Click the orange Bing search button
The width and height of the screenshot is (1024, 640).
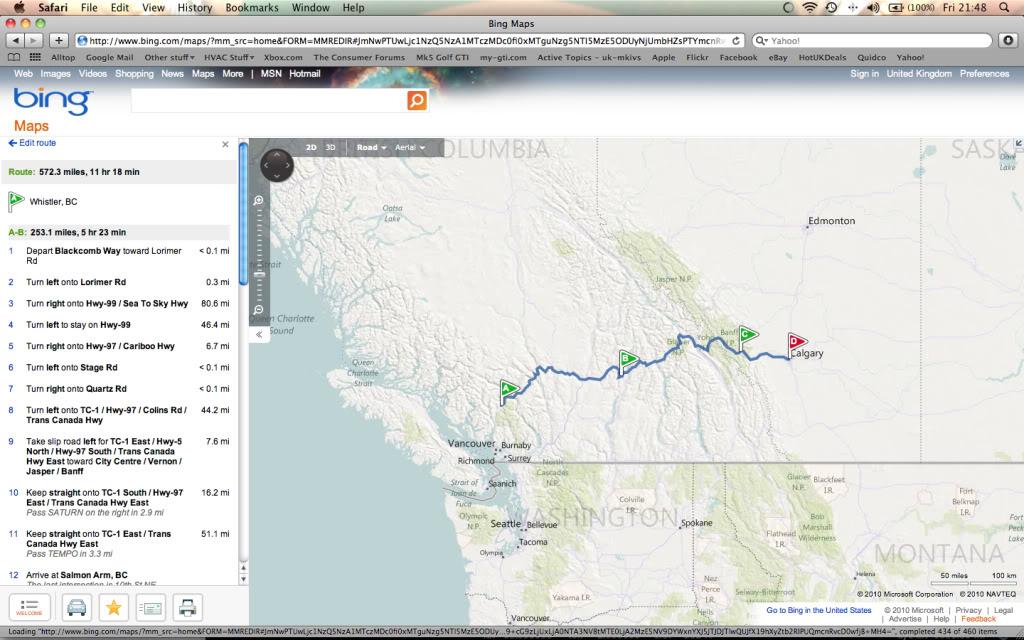(417, 100)
